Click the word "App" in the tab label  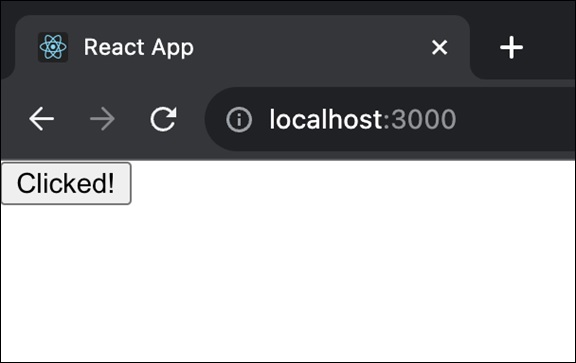point(173,48)
